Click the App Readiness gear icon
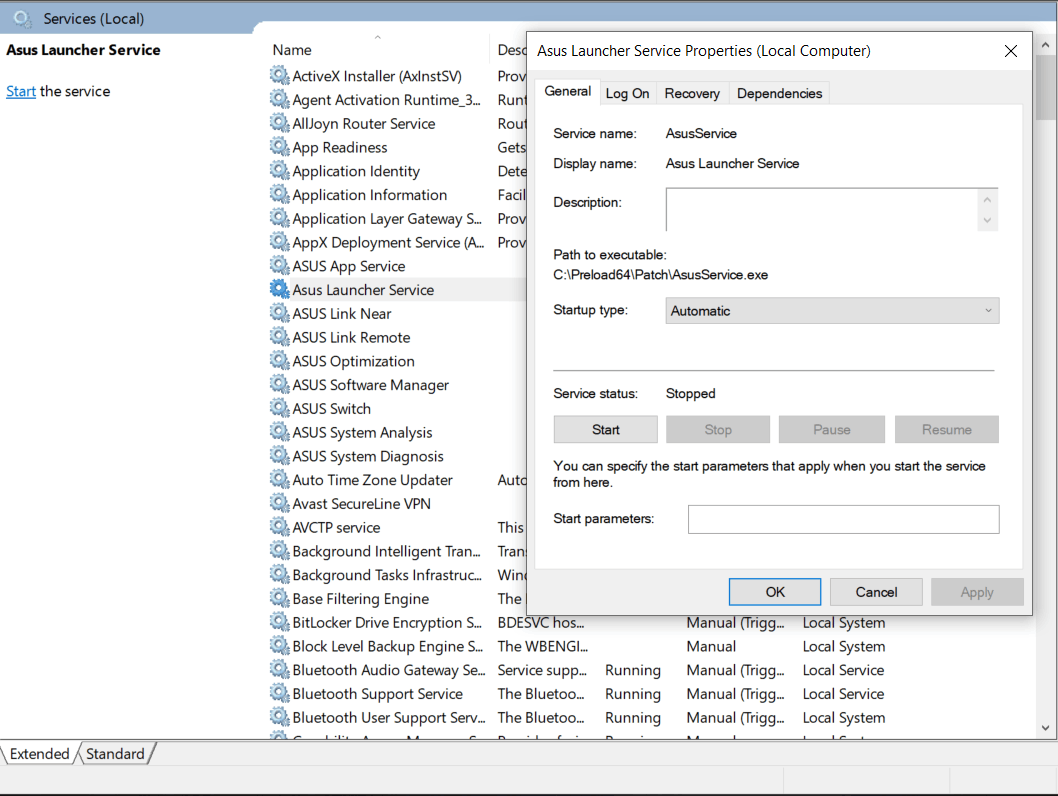The width and height of the screenshot is (1058, 796). 279,146
